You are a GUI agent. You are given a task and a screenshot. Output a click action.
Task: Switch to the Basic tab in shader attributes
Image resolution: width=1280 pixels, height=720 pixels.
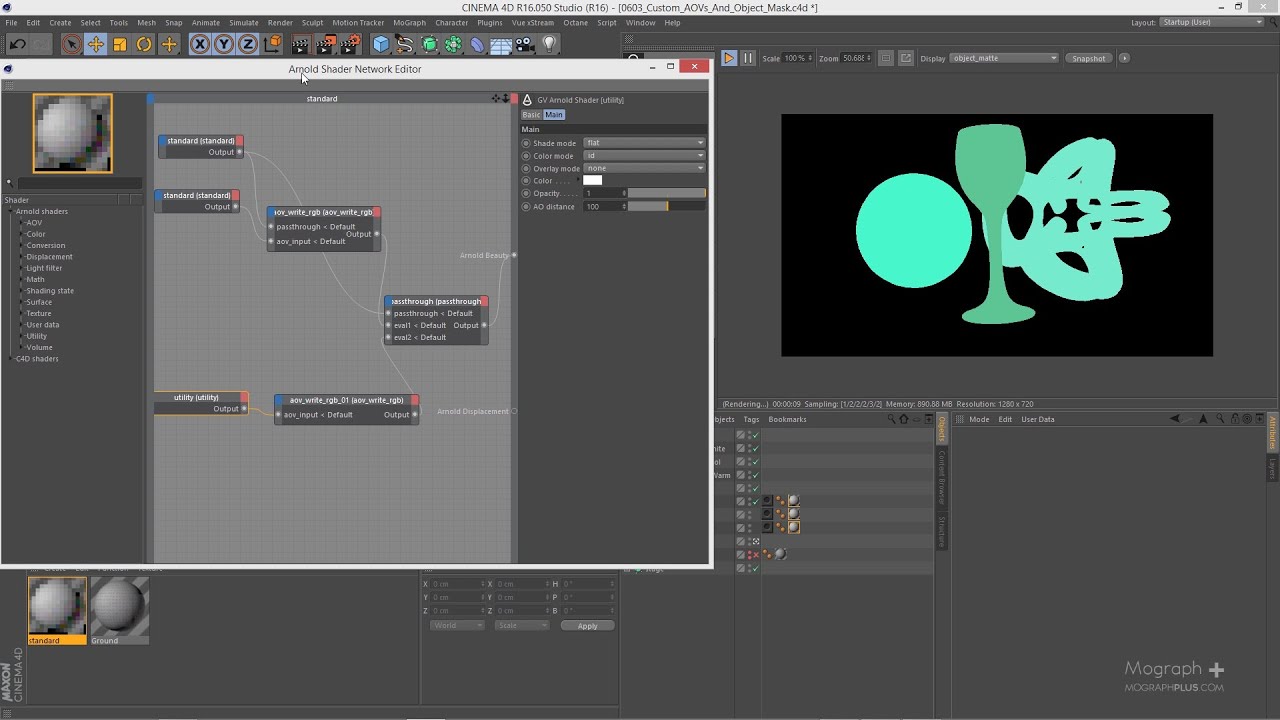coord(531,115)
